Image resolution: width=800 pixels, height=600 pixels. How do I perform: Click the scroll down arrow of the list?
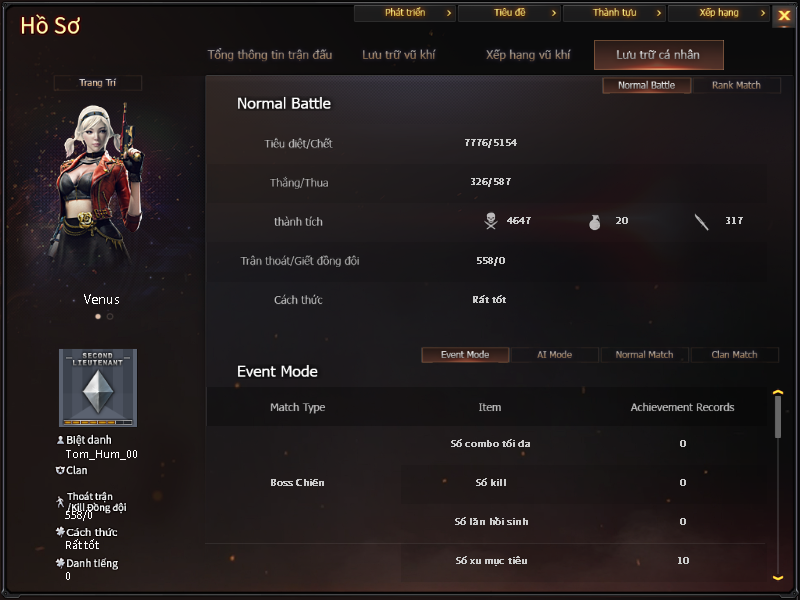click(x=778, y=578)
